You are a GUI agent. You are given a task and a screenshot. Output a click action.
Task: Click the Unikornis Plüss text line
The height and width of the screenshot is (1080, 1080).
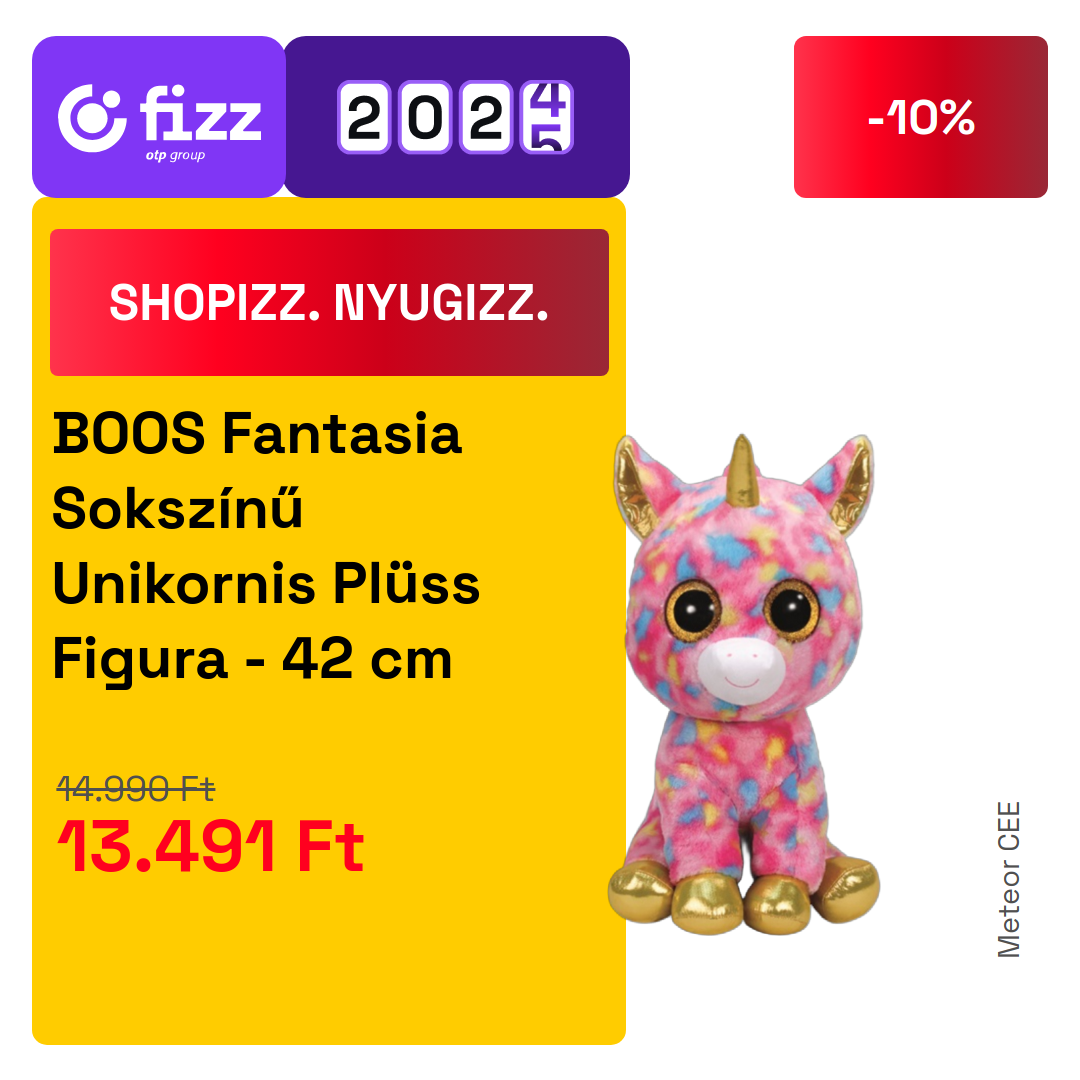pos(266,583)
